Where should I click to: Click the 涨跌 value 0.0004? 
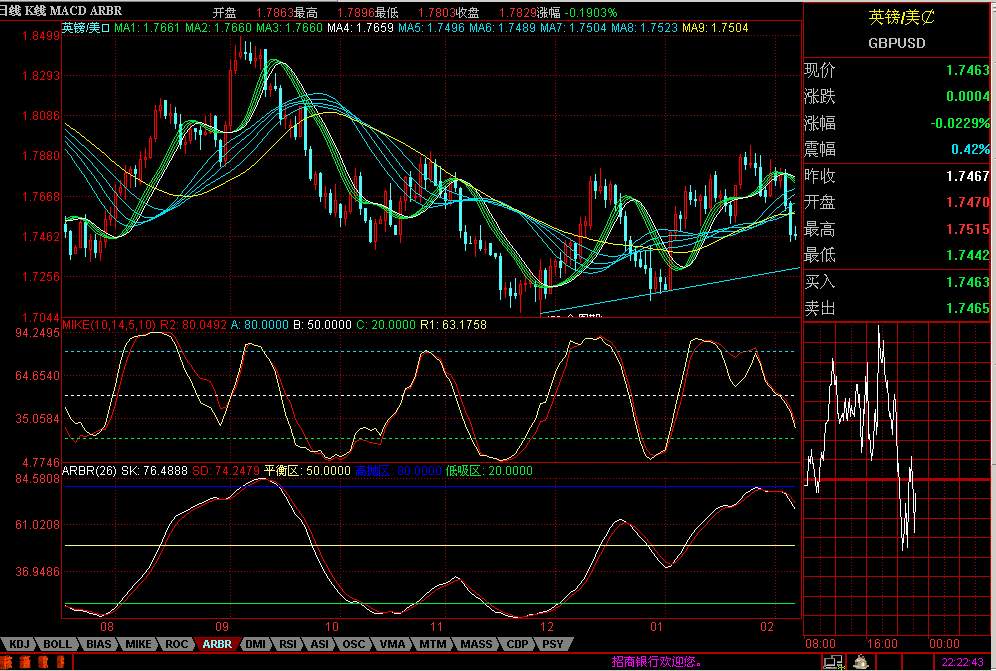(x=967, y=97)
